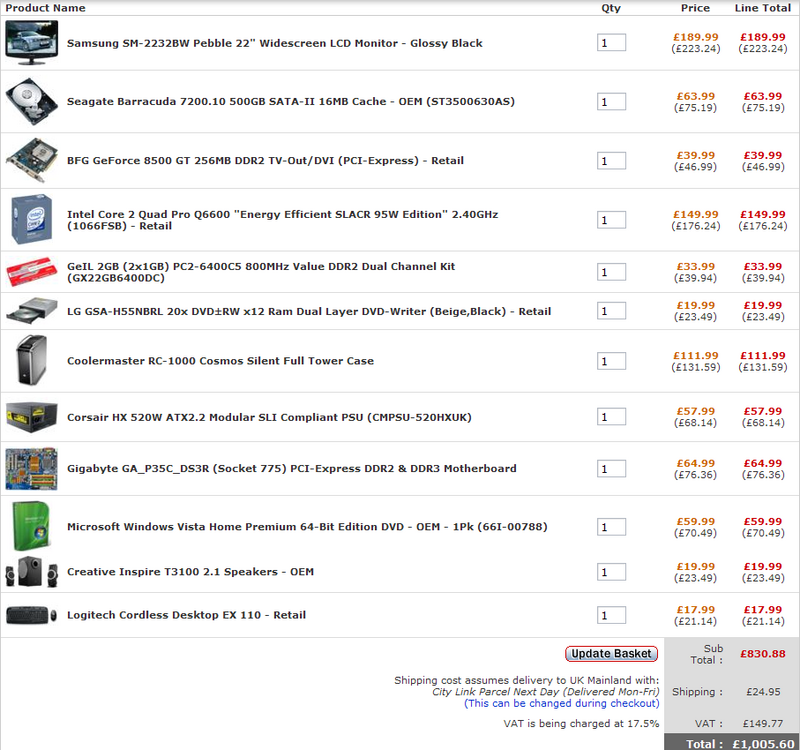The width and height of the screenshot is (800, 750).
Task: Open the BFG GeForce 8500 GT product link
Action: coord(265,161)
